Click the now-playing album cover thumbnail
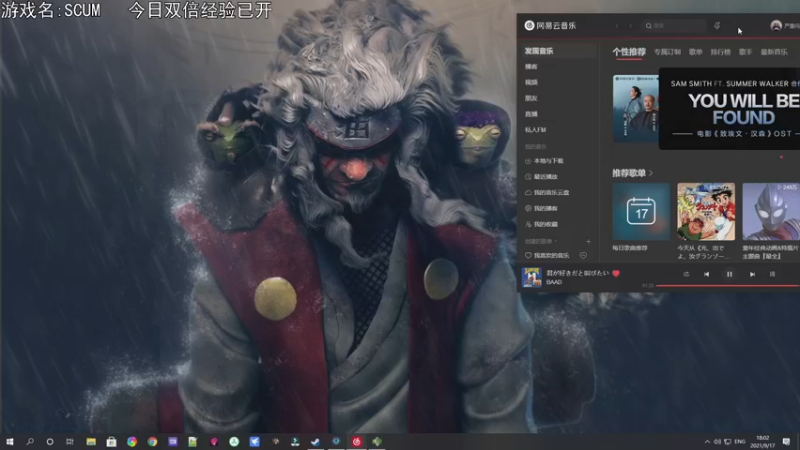 (x=532, y=277)
